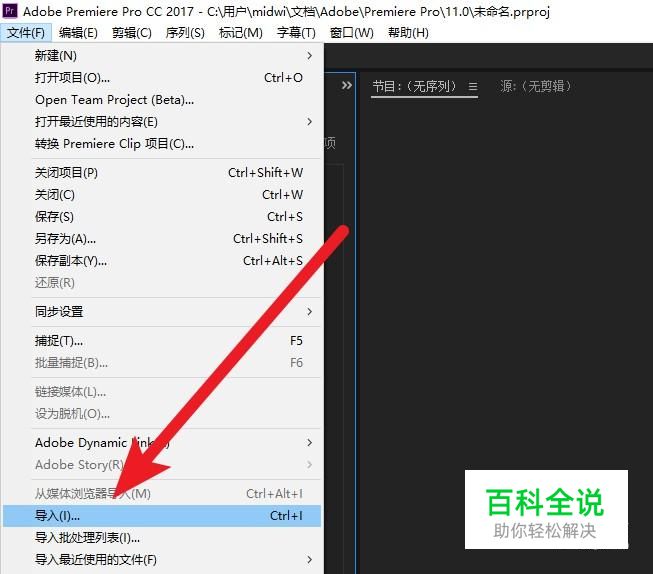Select 导入批处理列表(I)... entry
Image resolution: width=653 pixels, height=574 pixels.
[162, 538]
